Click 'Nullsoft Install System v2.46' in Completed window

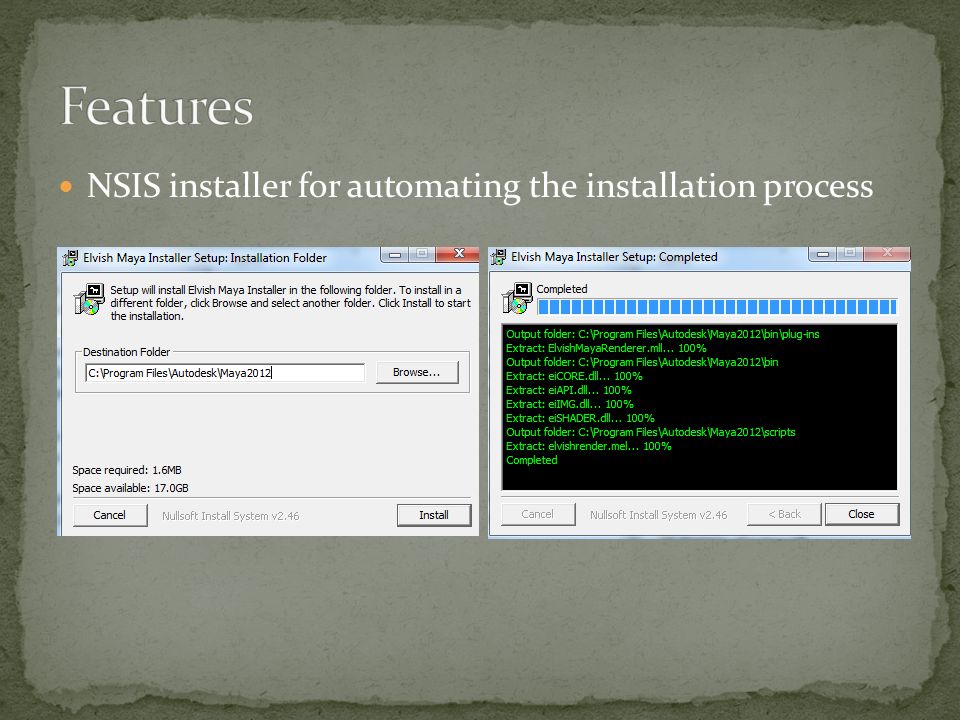(659, 516)
